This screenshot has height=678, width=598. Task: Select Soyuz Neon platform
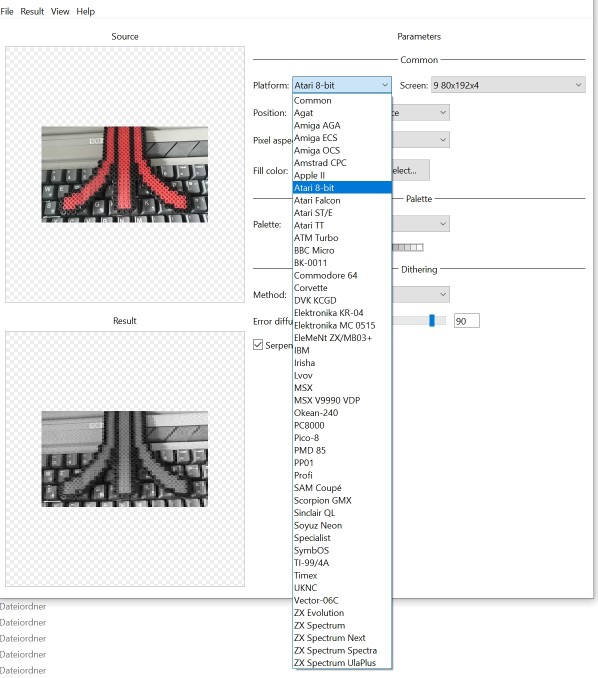coord(342,526)
